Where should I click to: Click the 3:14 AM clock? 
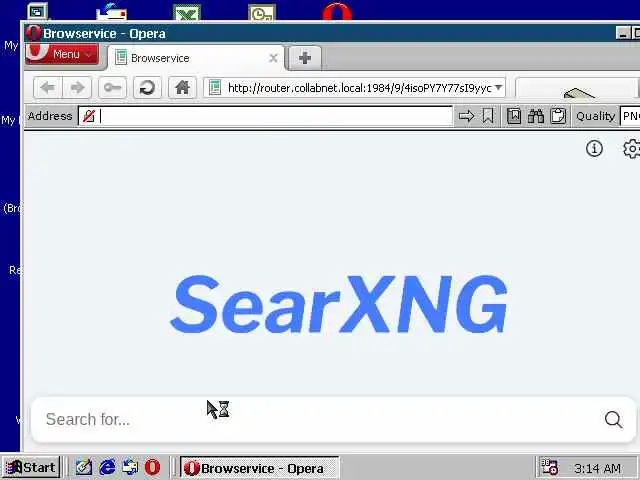597,468
